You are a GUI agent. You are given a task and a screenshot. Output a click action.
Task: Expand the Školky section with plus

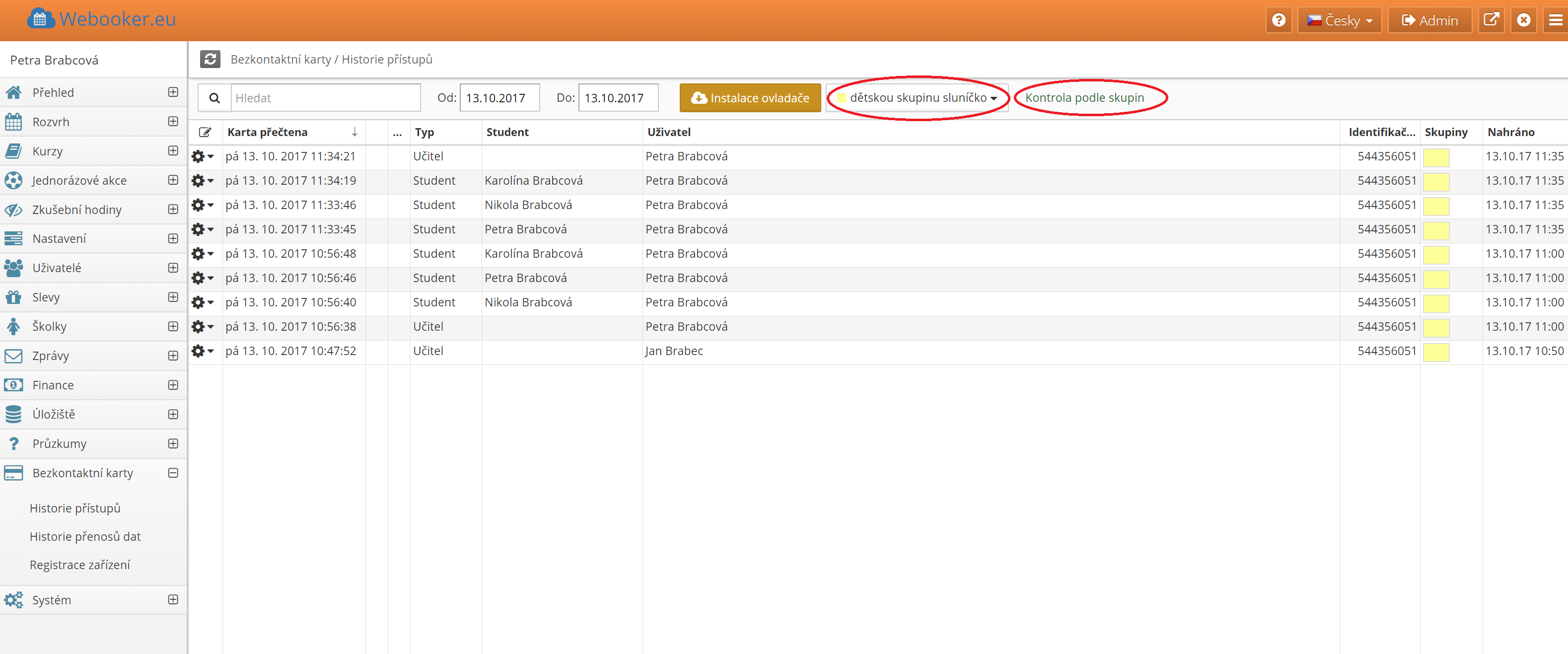pyautogui.click(x=173, y=326)
